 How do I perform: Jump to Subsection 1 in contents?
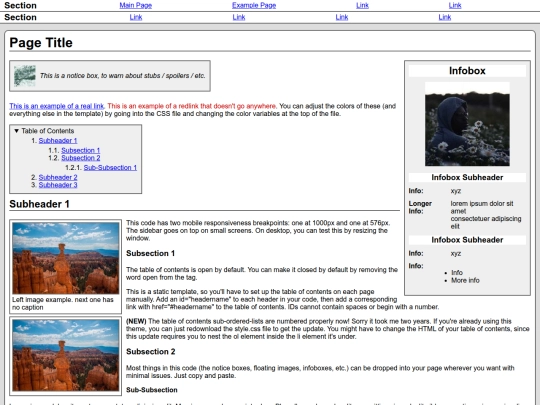click(x=81, y=150)
